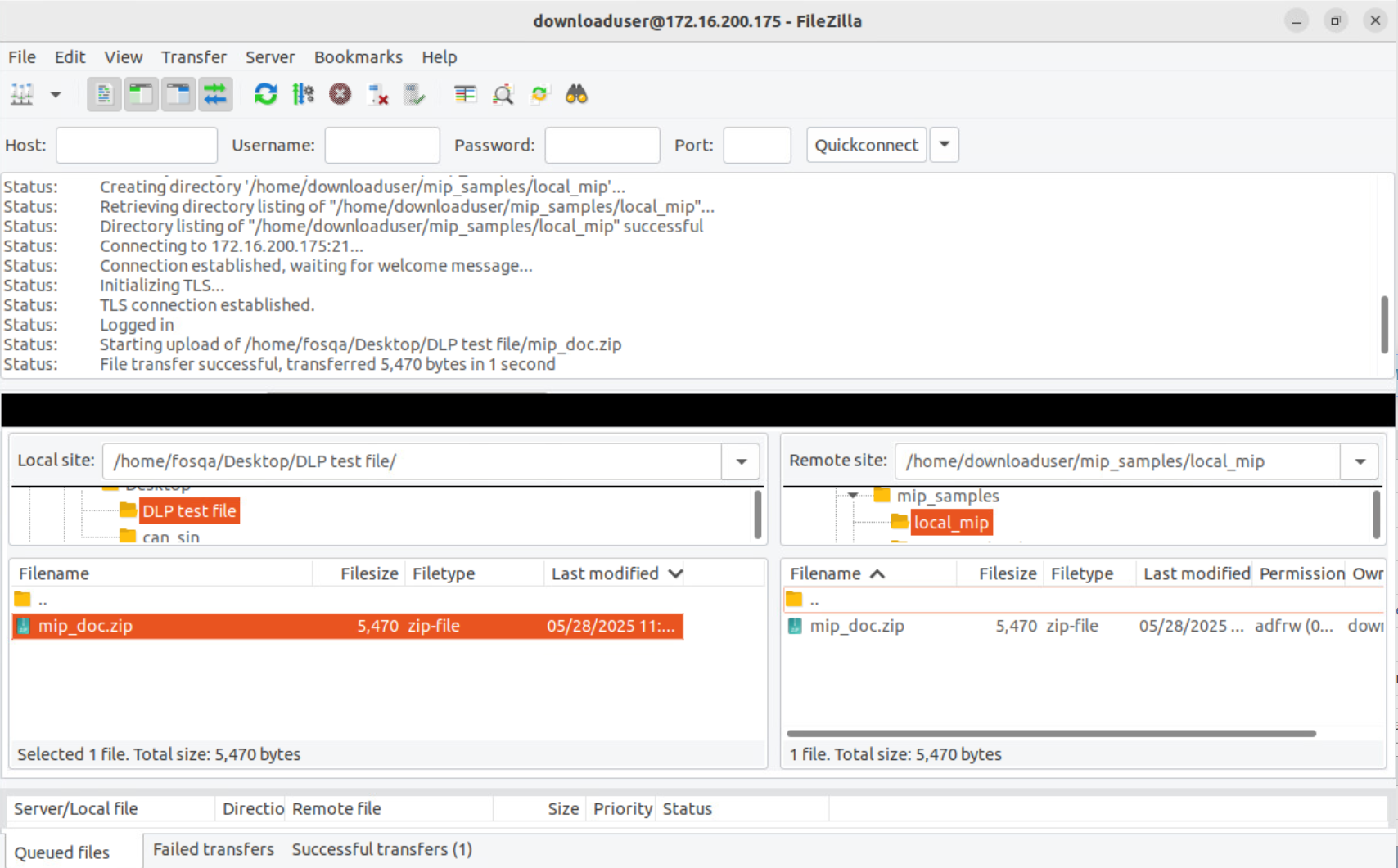Expand the Local site path dropdown
Screen dimensions: 1398x868
(x=742, y=461)
